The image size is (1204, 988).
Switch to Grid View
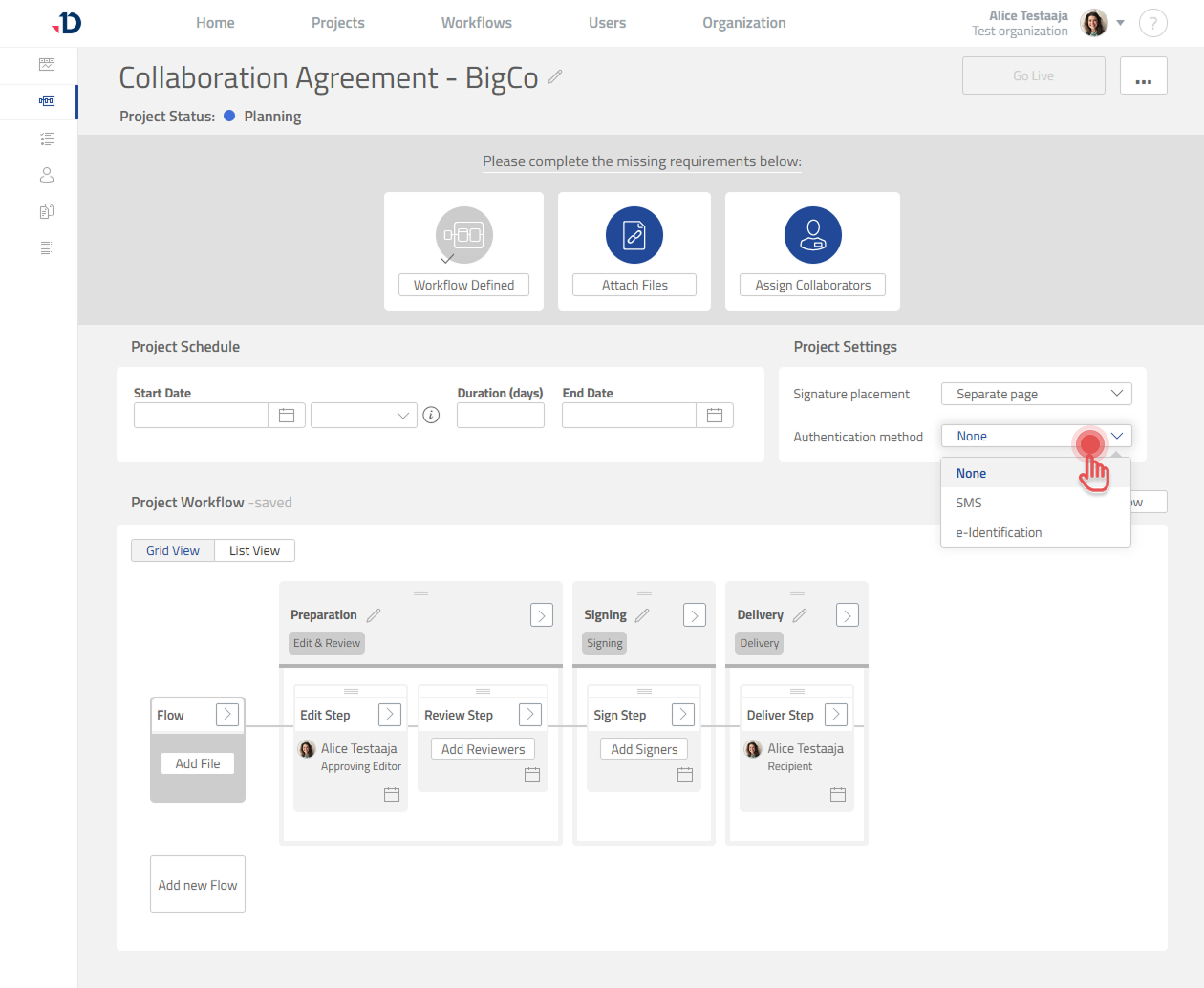pos(173,550)
